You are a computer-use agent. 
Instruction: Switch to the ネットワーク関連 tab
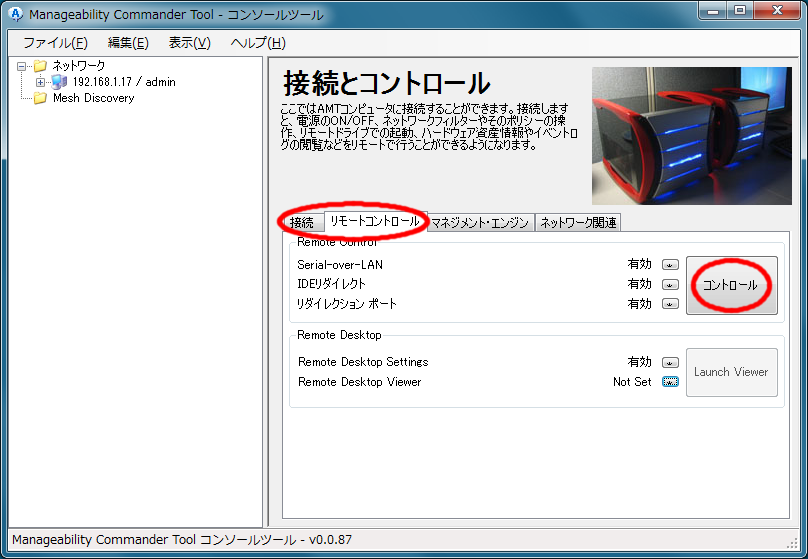coord(578,223)
